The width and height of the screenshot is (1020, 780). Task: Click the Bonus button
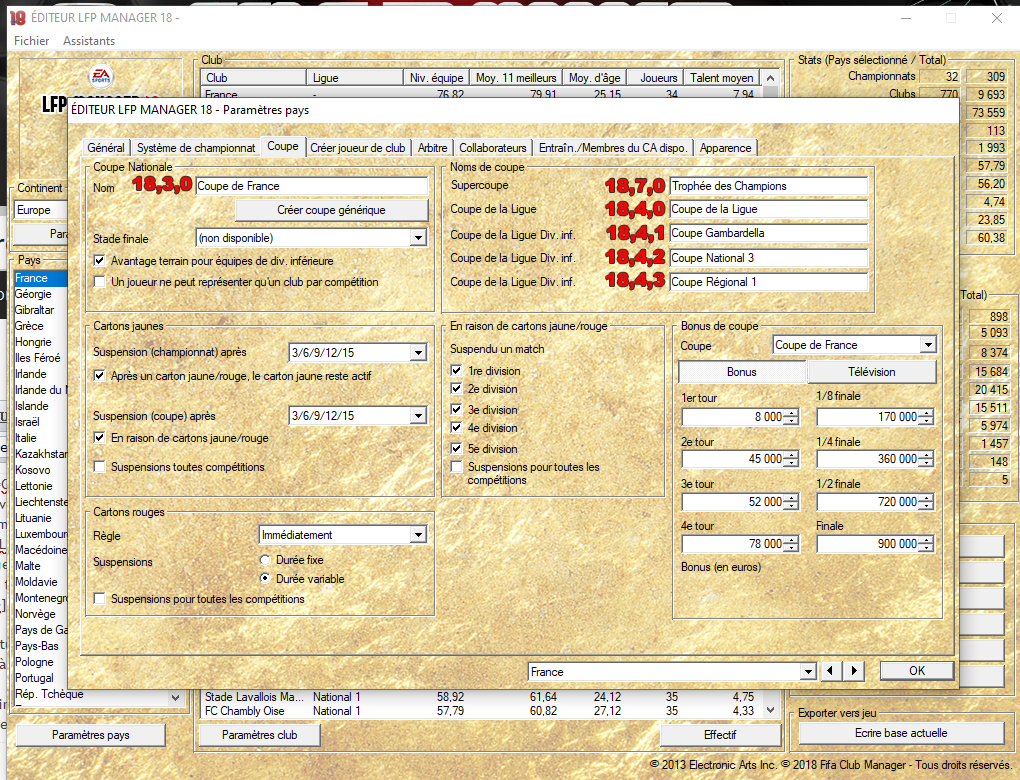click(742, 371)
